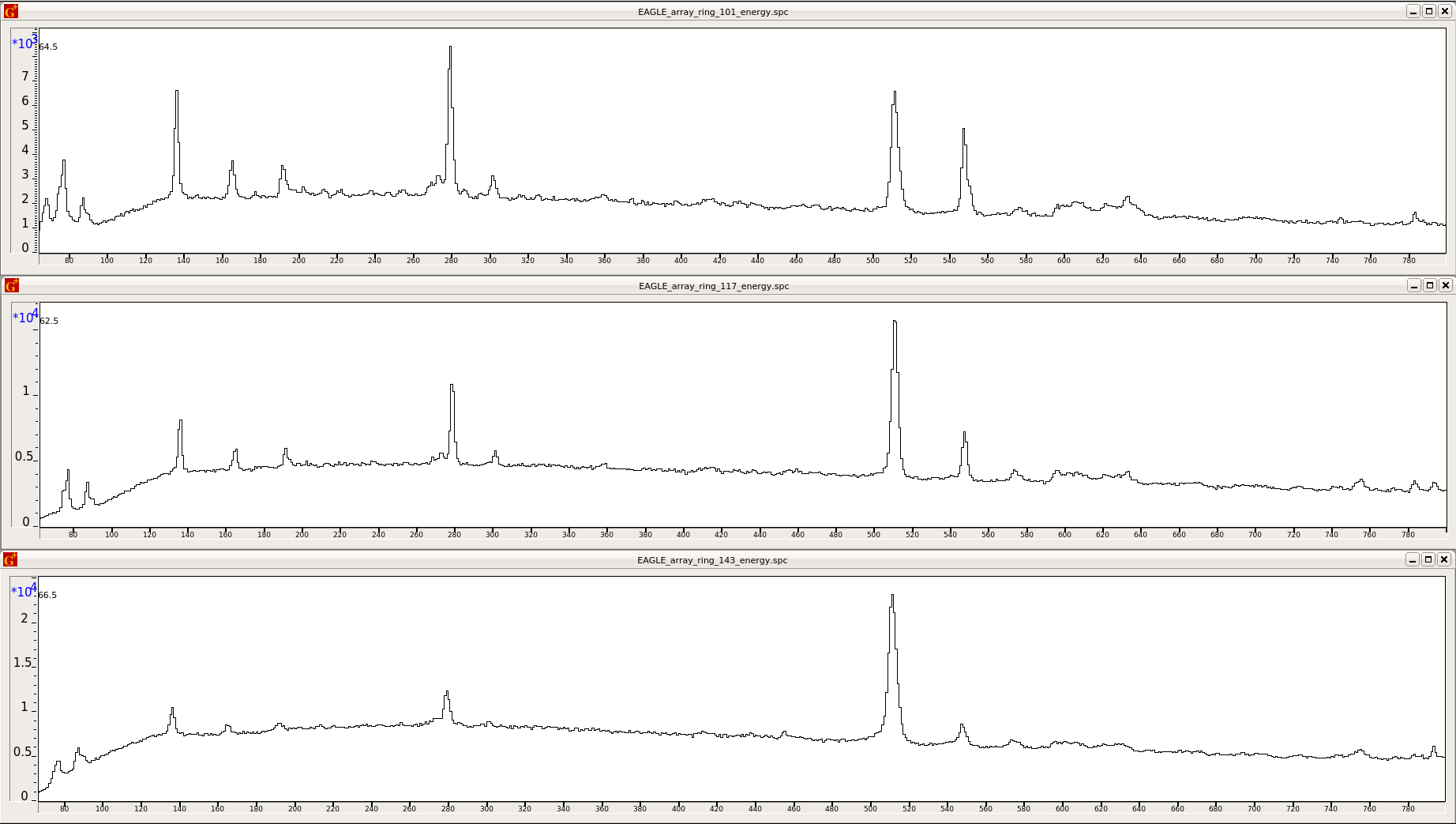Open the G app menu of ring_101 window

(x=9, y=11)
